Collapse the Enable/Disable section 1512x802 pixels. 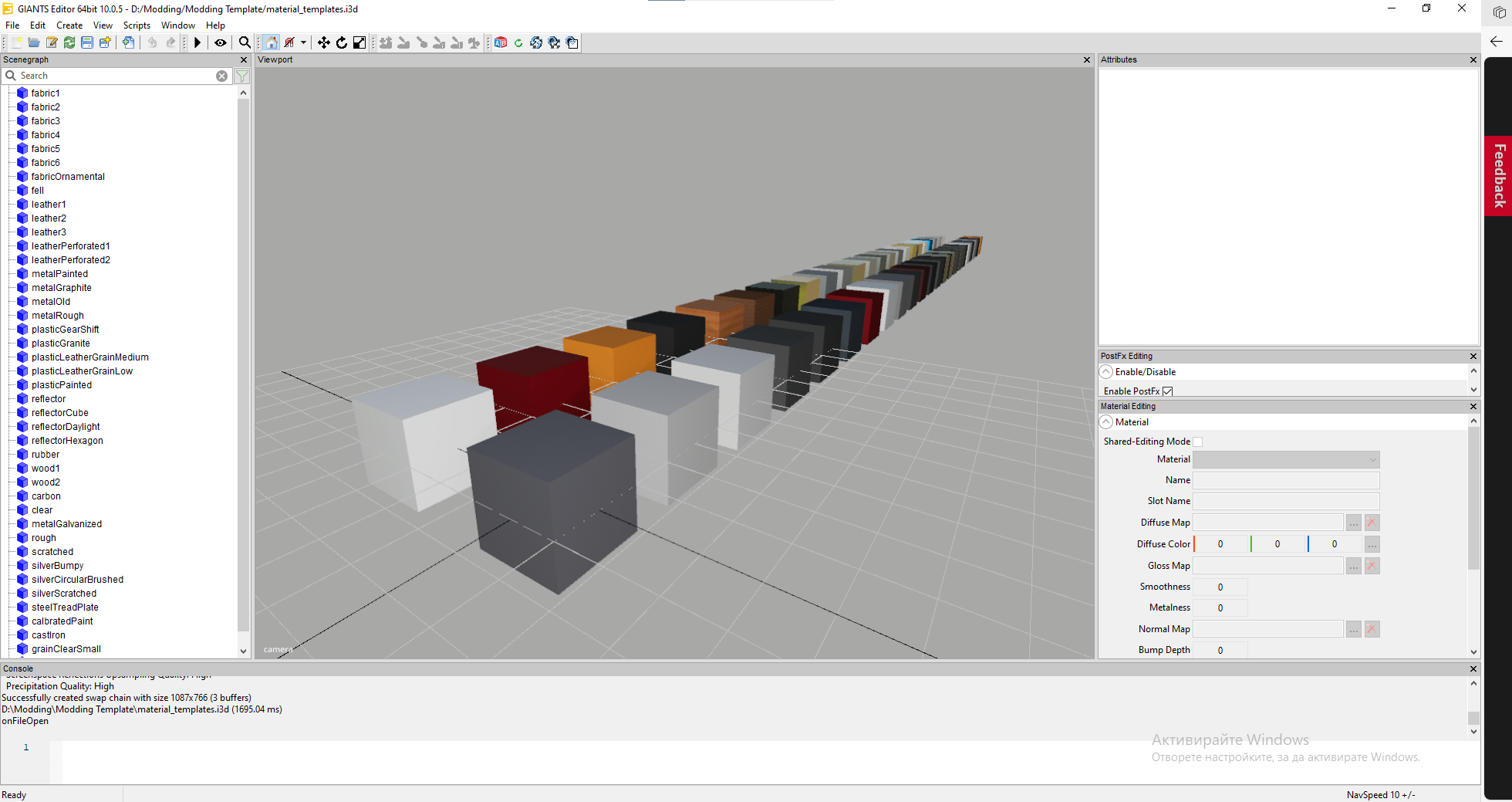coord(1106,372)
